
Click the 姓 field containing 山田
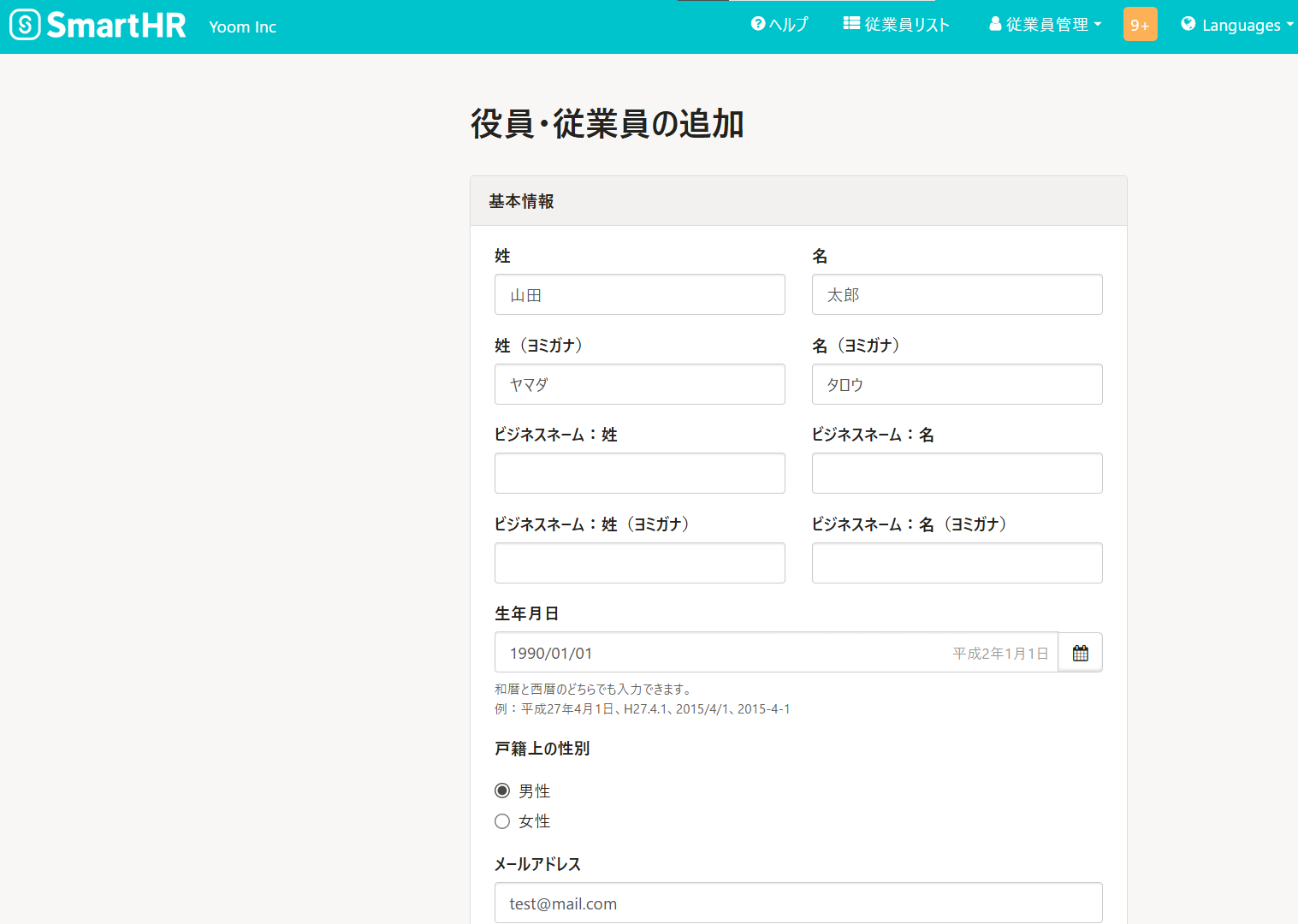[639, 294]
